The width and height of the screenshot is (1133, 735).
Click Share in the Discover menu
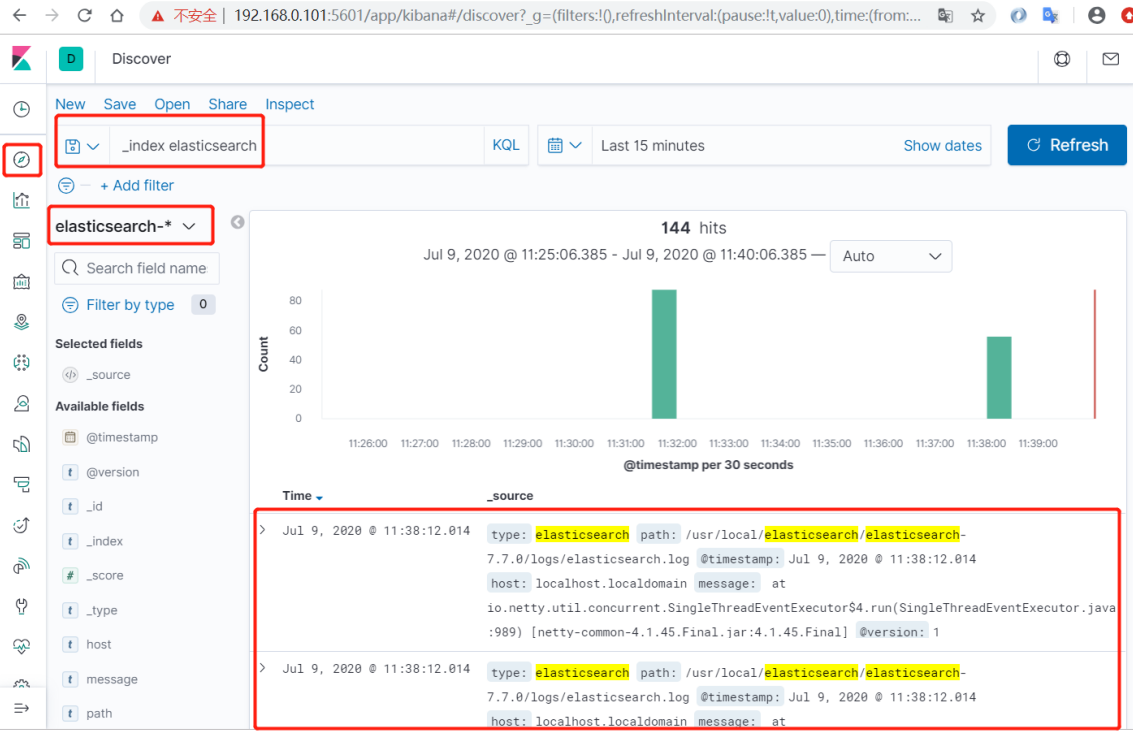(228, 104)
